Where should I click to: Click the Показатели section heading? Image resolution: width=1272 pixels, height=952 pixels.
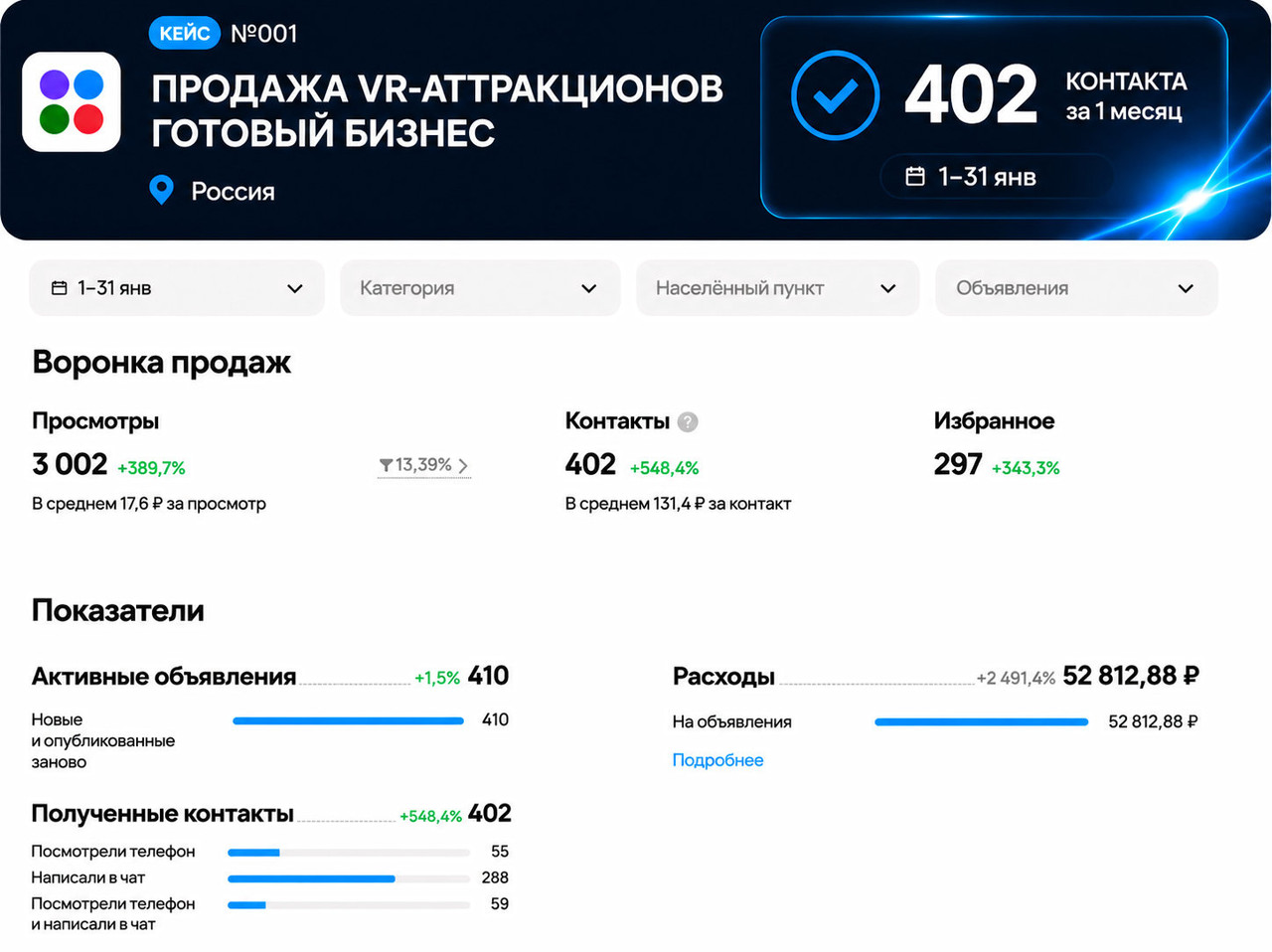118,610
